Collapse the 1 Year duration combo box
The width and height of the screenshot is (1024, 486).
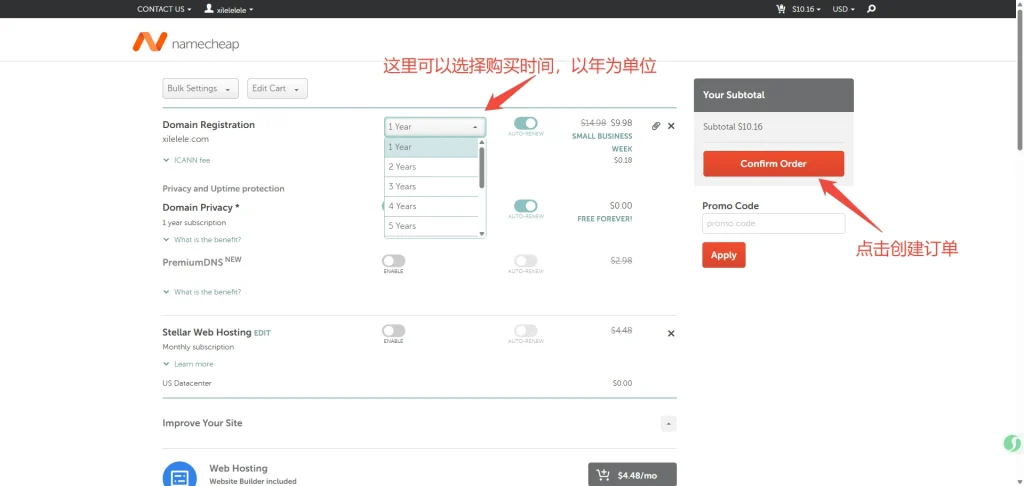pos(435,127)
